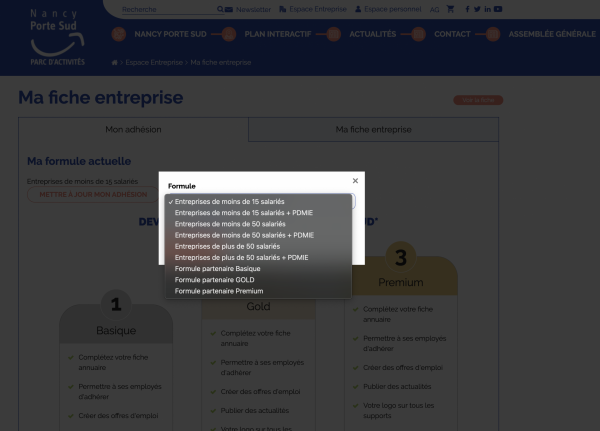
Task: Select Formule partenaire GOLD option
Action: [x=258, y=280]
